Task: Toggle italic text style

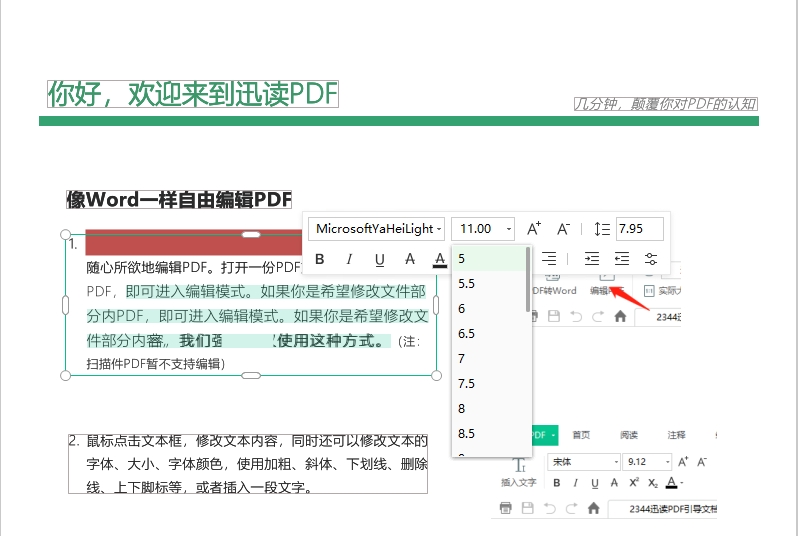Action: tap(349, 260)
